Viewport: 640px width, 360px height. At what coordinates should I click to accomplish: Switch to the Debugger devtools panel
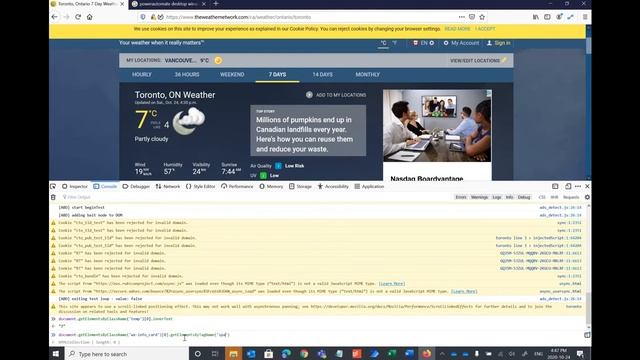[136, 187]
